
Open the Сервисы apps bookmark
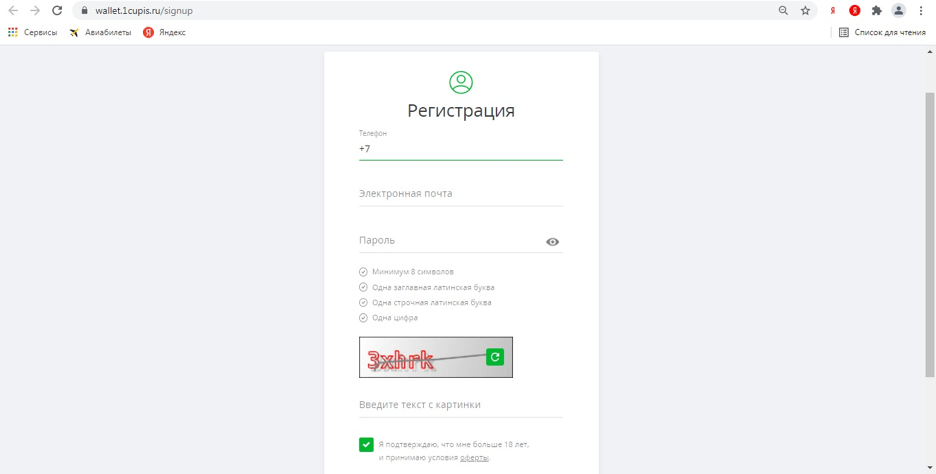coord(32,32)
